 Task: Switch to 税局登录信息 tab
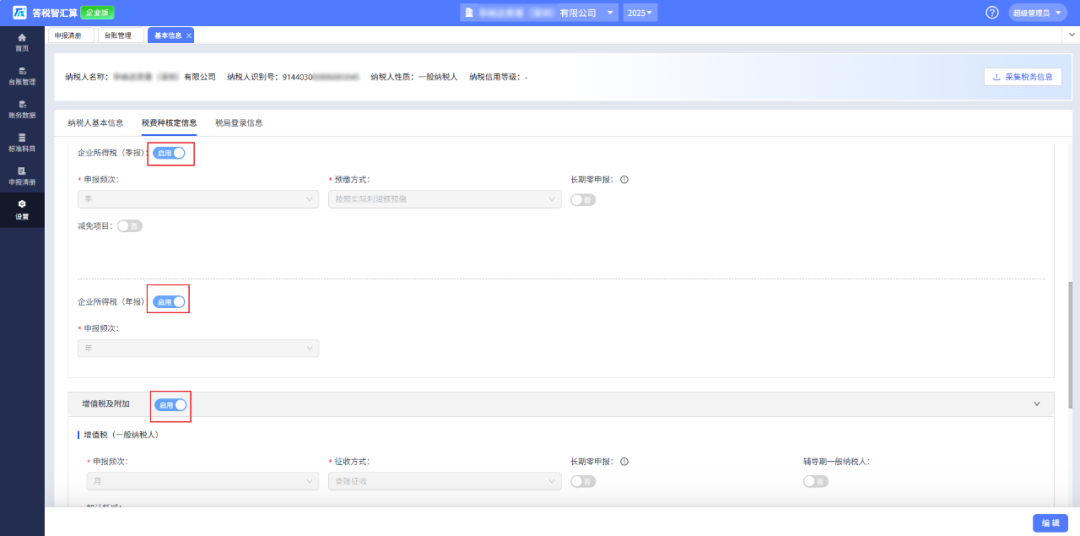[x=238, y=123]
